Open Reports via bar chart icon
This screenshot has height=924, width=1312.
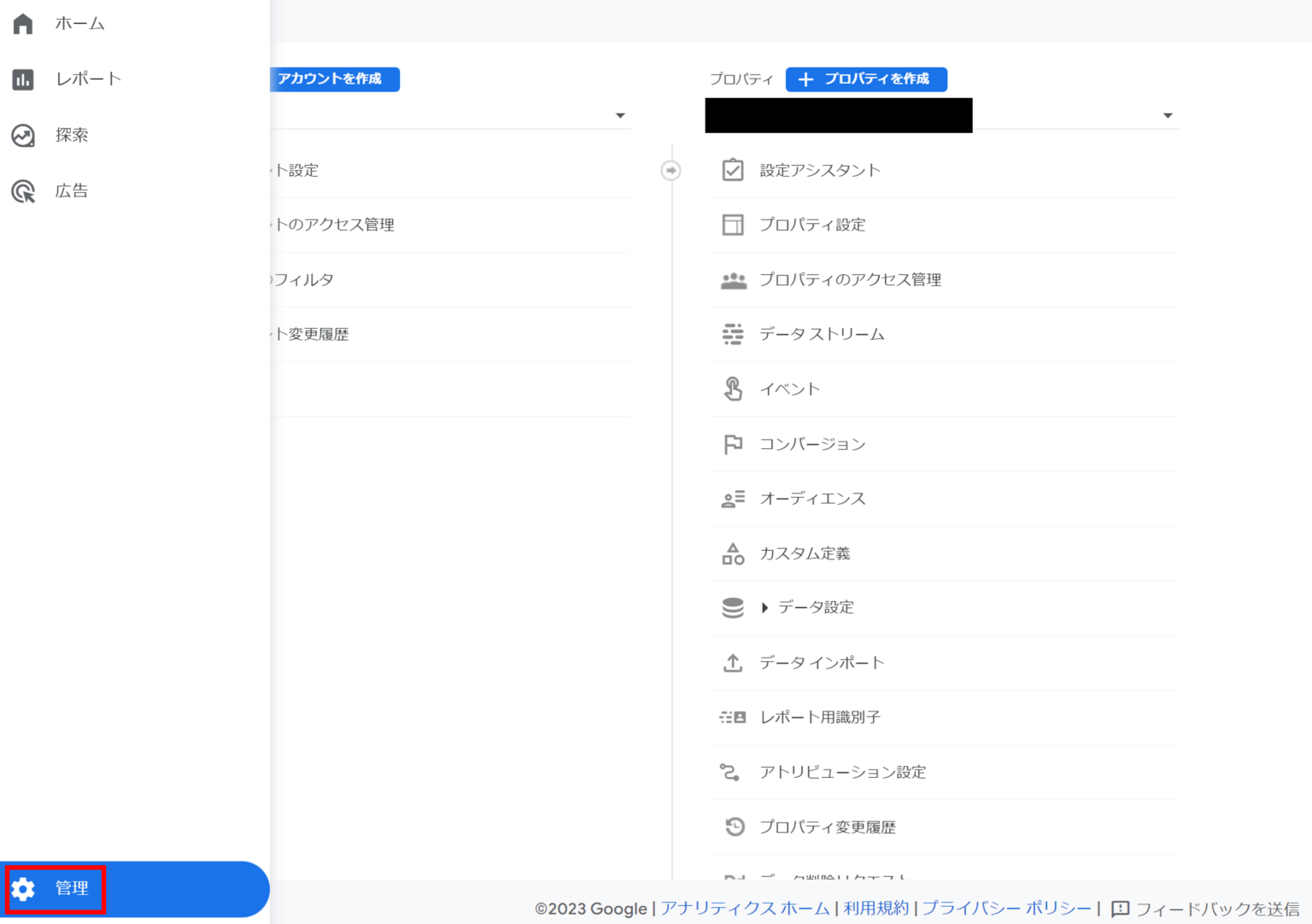pyautogui.click(x=23, y=79)
